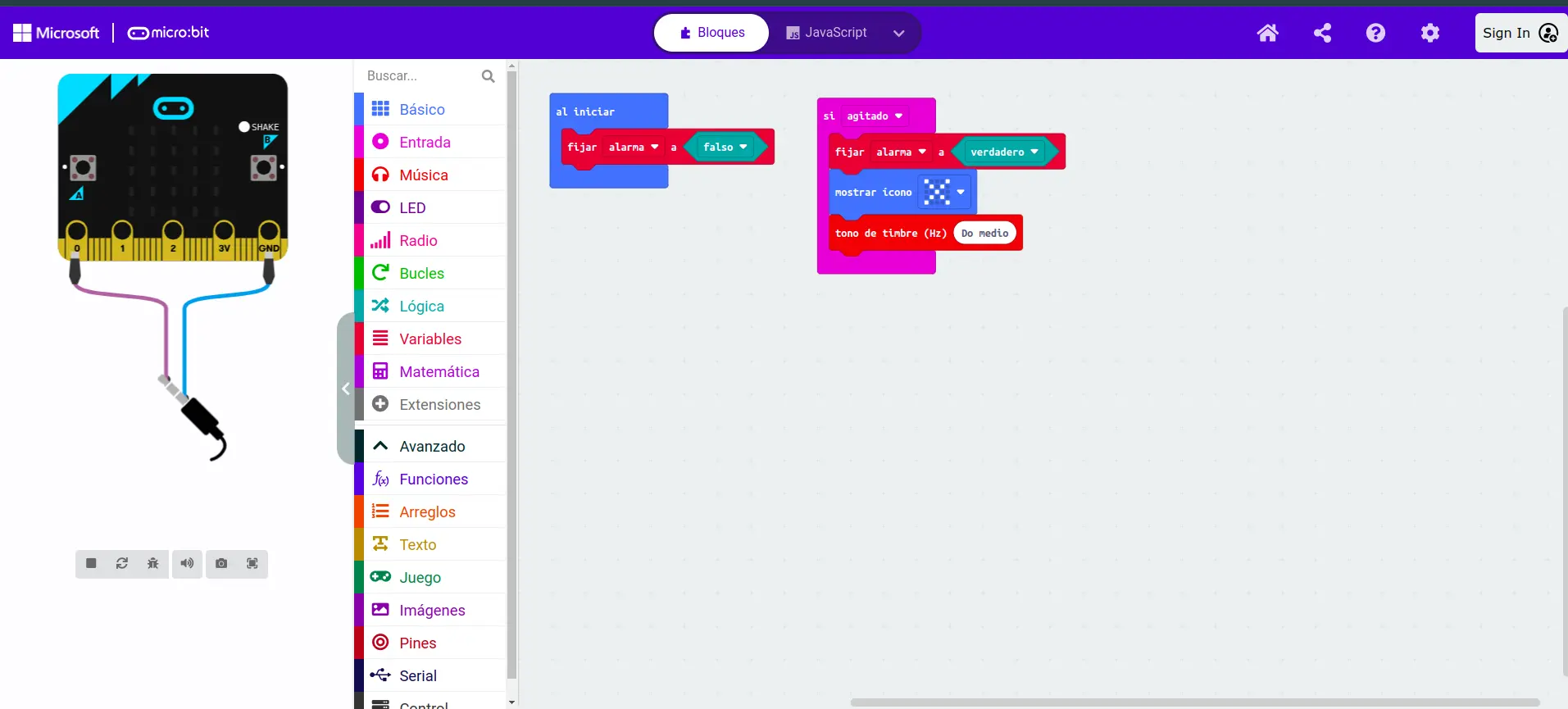This screenshot has height=709, width=1568.
Task: Switch to the JavaScript tab
Action: [x=826, y=33]
